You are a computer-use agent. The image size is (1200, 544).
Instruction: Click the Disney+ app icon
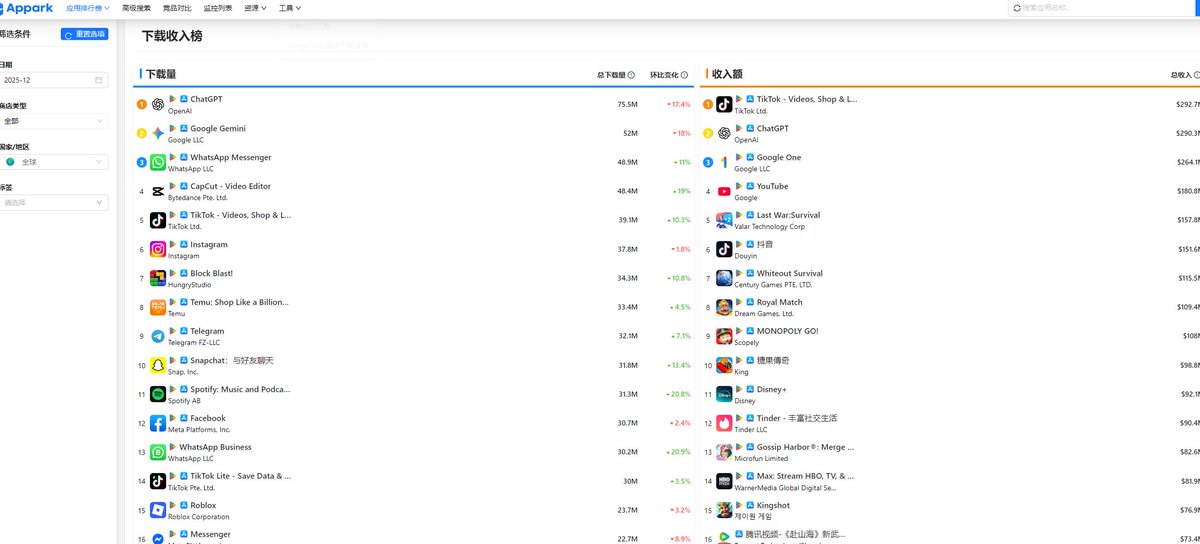pos(724,395)
